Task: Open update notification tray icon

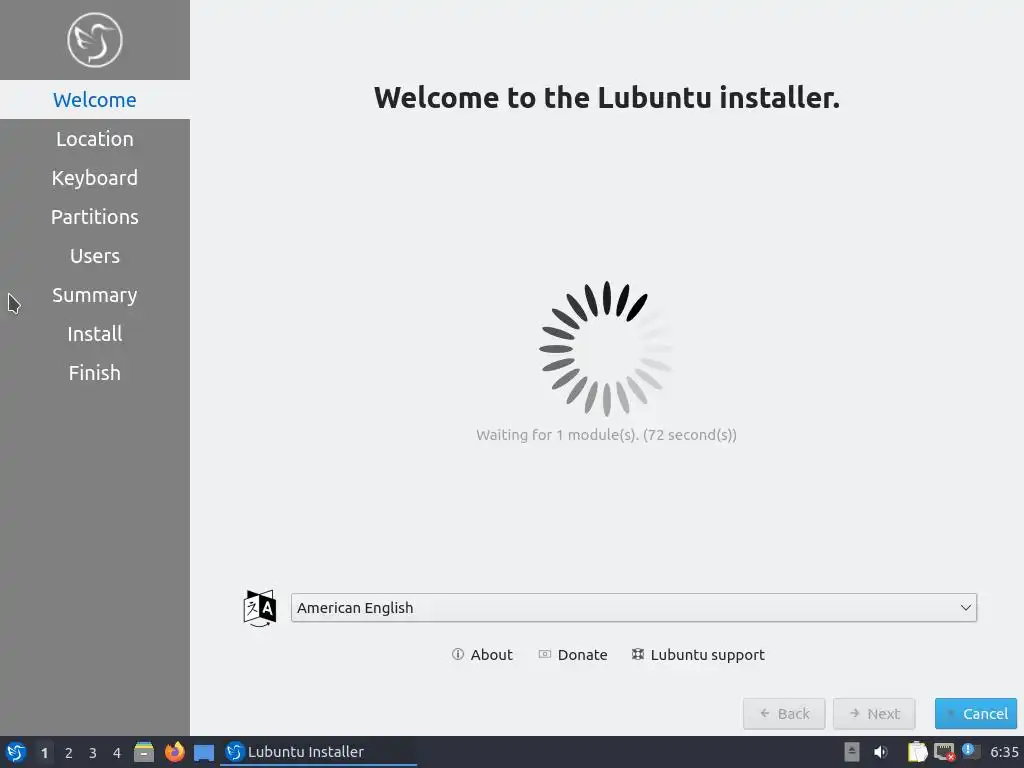Action: (x=970, y=751)
